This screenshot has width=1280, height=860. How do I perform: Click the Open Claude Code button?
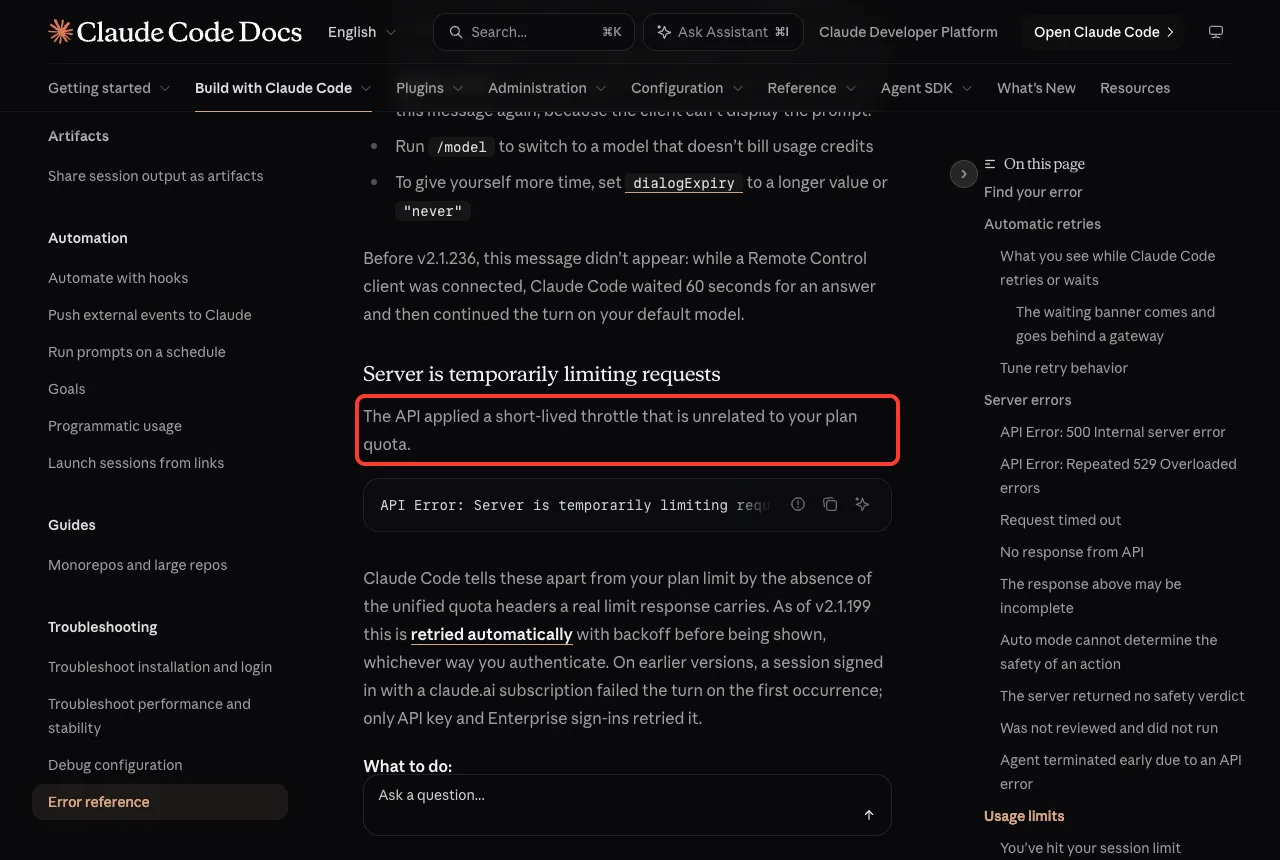[x=1104, y=32]
